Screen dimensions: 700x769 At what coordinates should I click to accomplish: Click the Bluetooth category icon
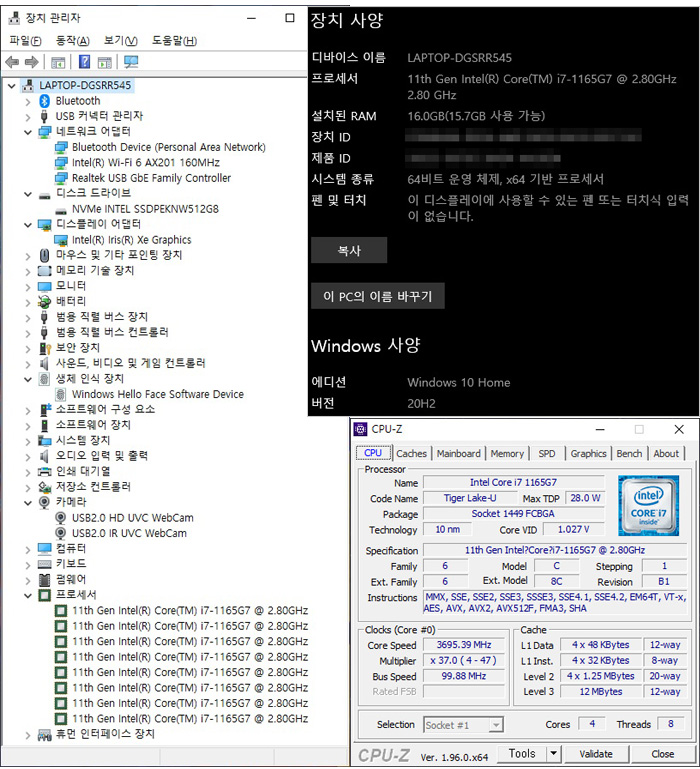[x=45, y=101]
